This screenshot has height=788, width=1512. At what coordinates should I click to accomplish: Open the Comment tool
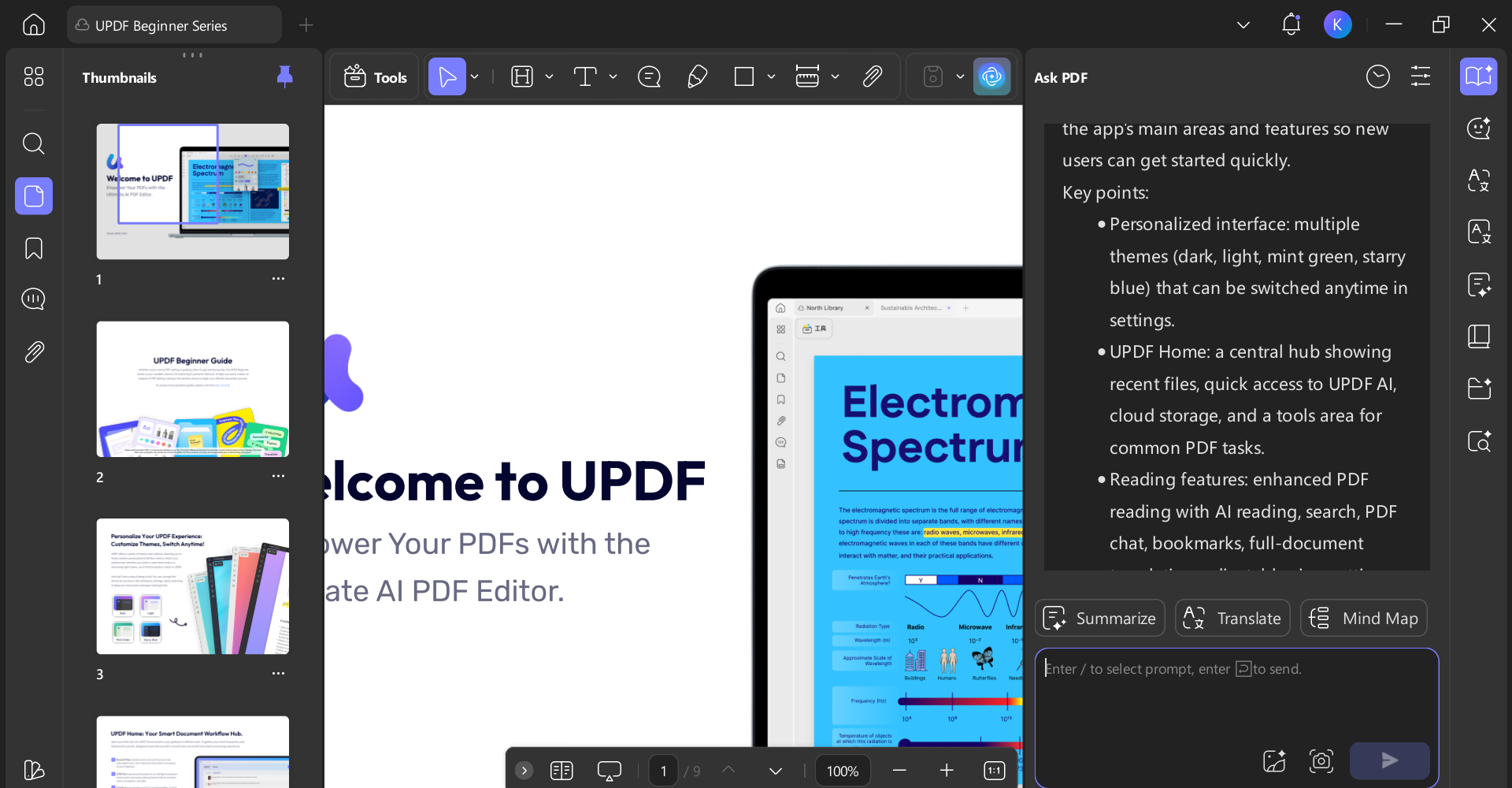tap(649, 76)
